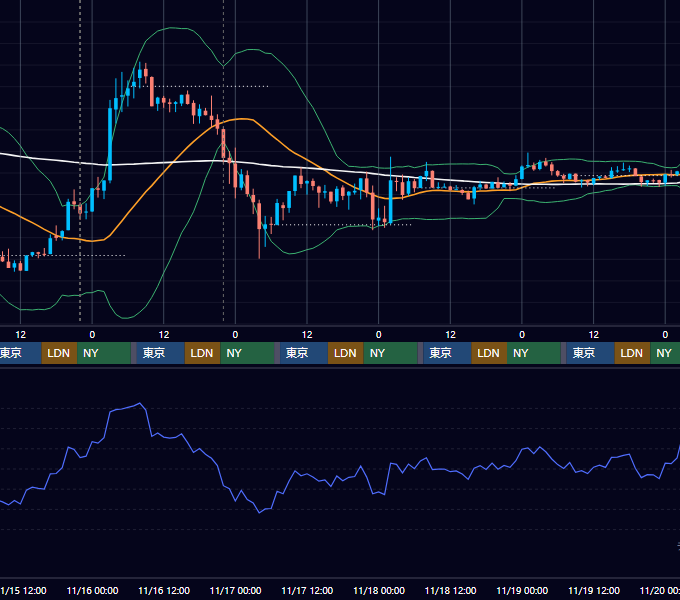The image size is (680, 600).
Task: Click the 11/17 12:00 date label
Action: pos(307,590)
